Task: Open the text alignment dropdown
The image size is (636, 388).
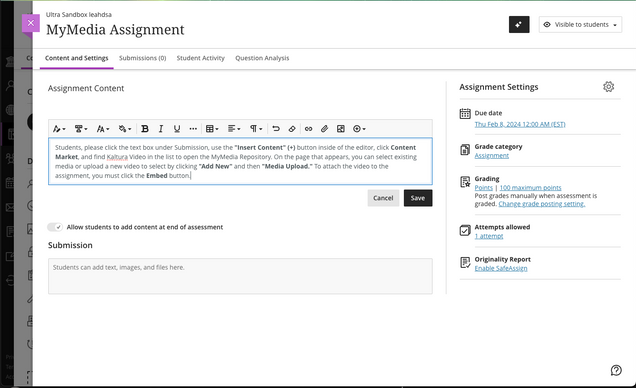Action: pyautogui.click(x=234, y=129)
